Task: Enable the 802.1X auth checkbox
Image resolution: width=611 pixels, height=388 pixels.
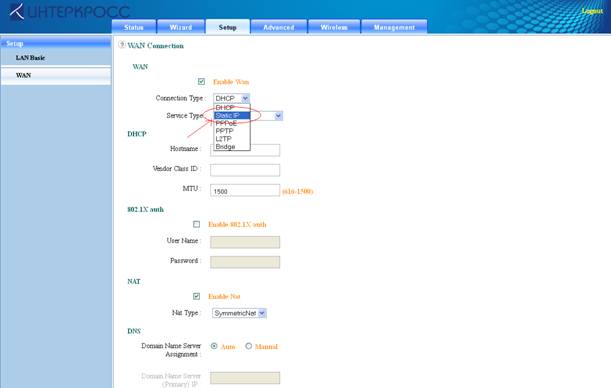Action: [x=196, y=224]
